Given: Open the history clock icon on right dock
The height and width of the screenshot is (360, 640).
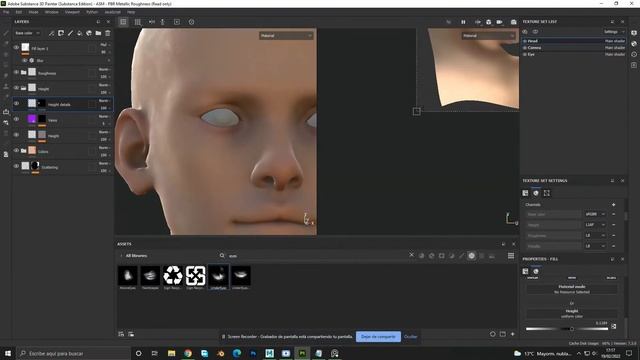Looking at the screenshot, I should (634, 54).
